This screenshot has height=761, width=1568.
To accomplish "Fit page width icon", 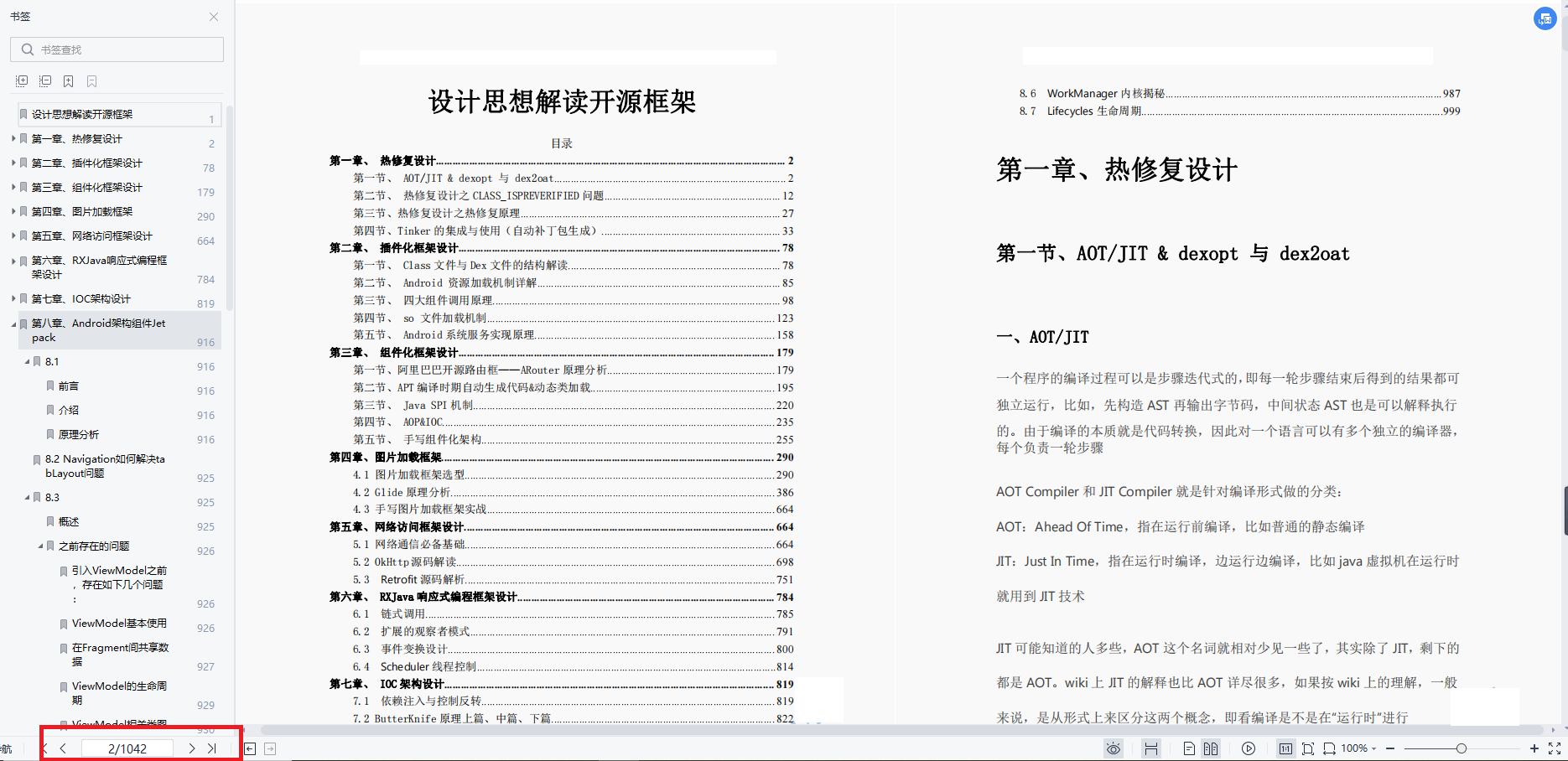I will point(1329,748).
